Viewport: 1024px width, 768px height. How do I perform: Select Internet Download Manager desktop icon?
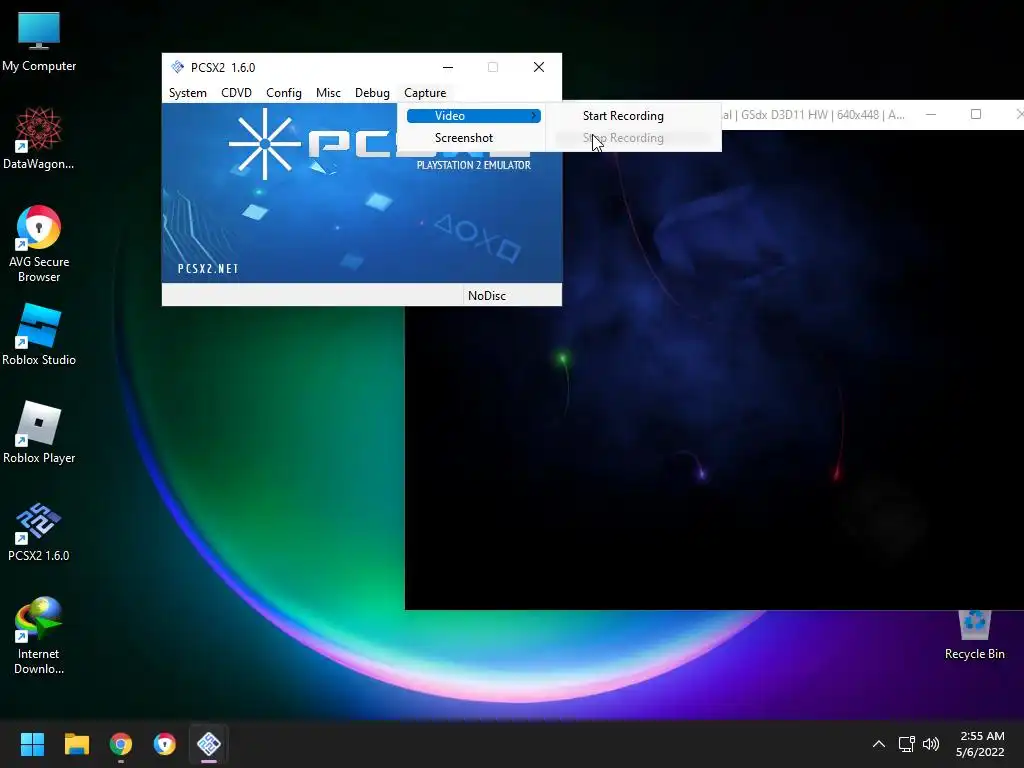click(39, 636)
